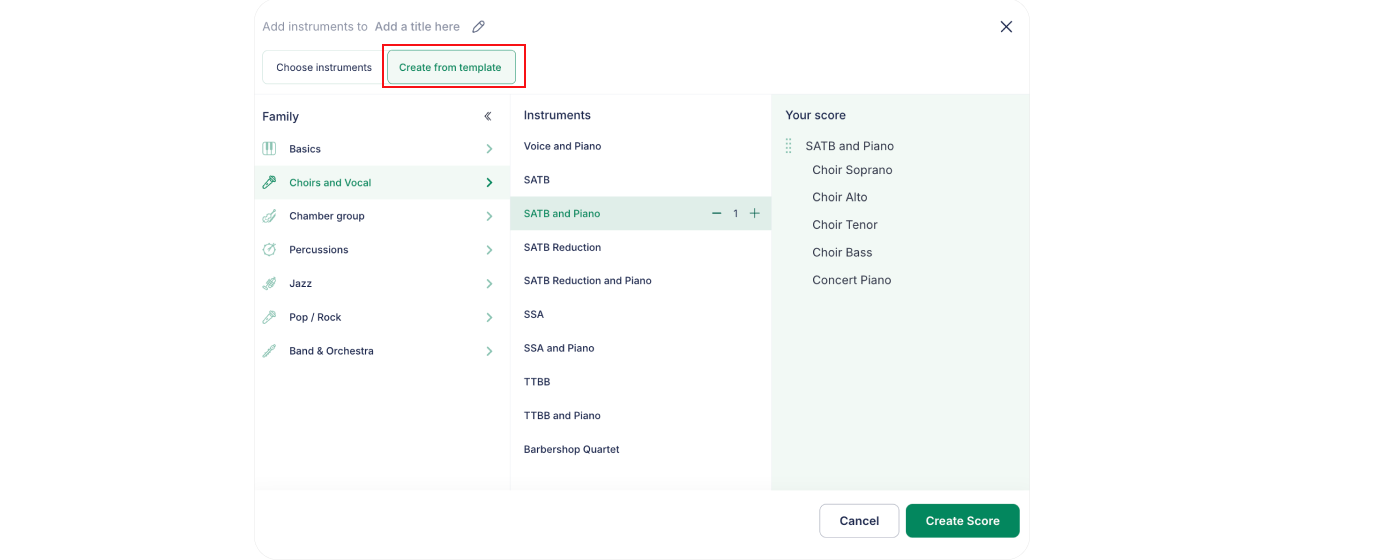Select the Create from template tab
1400x560 pixels.
[x=451, y=68]
